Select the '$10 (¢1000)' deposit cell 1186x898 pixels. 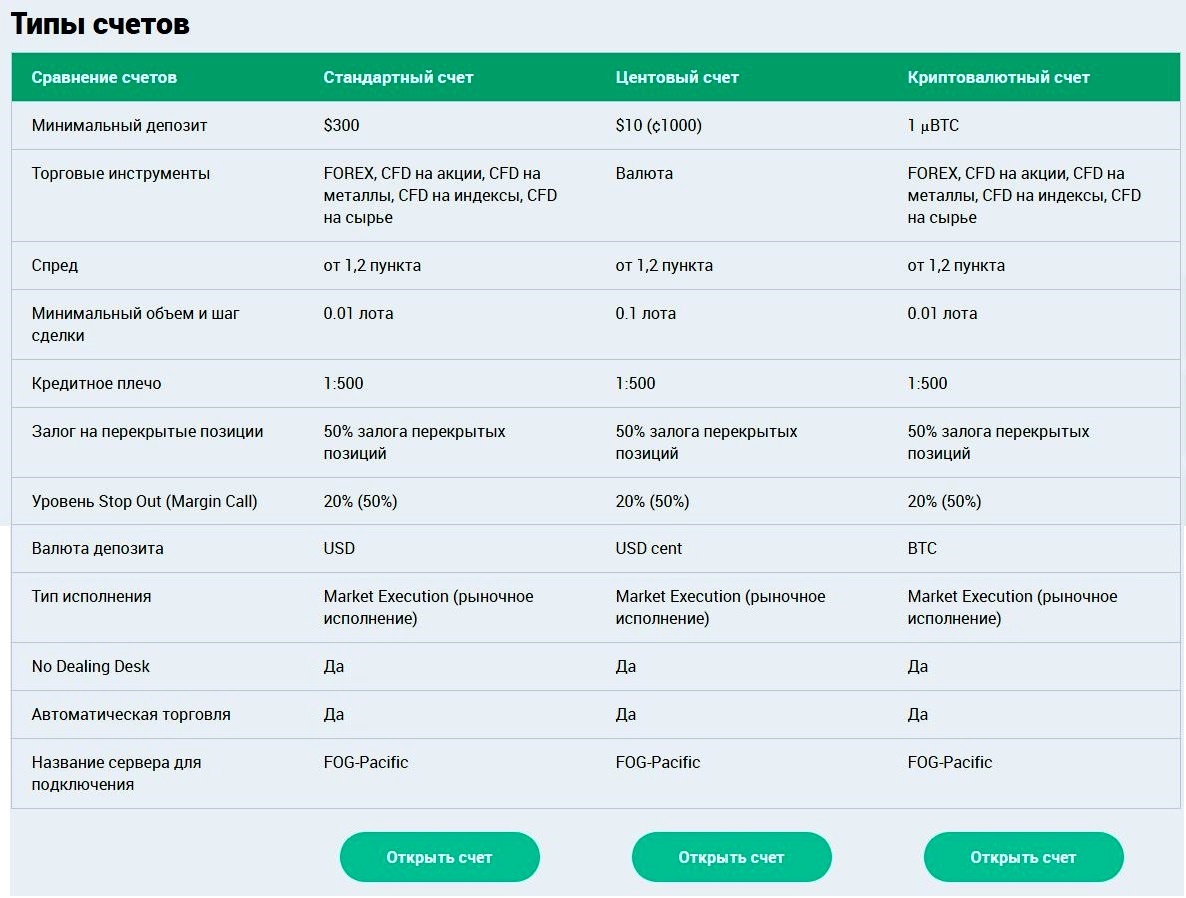point(659,126)
